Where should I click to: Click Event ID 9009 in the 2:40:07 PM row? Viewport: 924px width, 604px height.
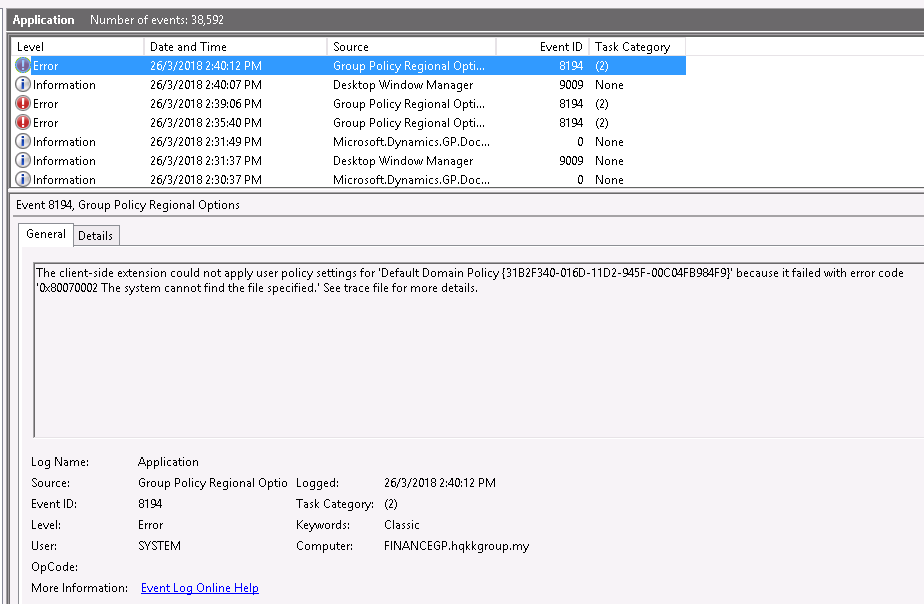[x=571, y=85]
